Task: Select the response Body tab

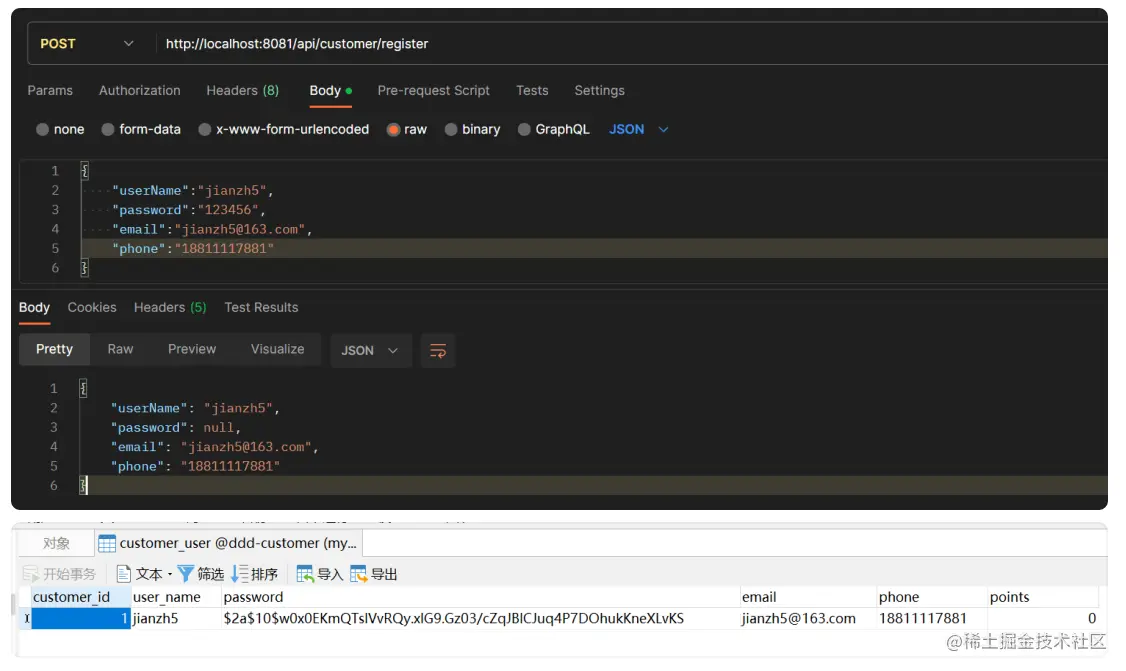Action: tap(34, 307)
